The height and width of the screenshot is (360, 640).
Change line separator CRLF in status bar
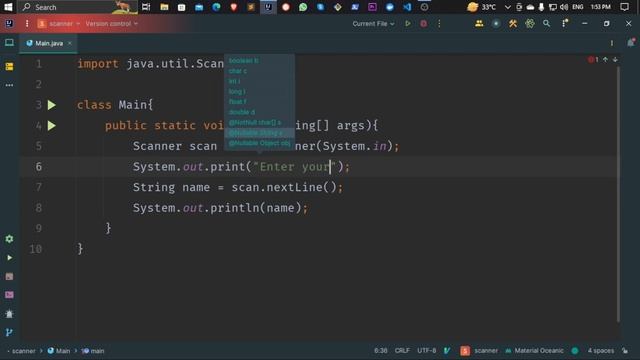coord(402,351)
